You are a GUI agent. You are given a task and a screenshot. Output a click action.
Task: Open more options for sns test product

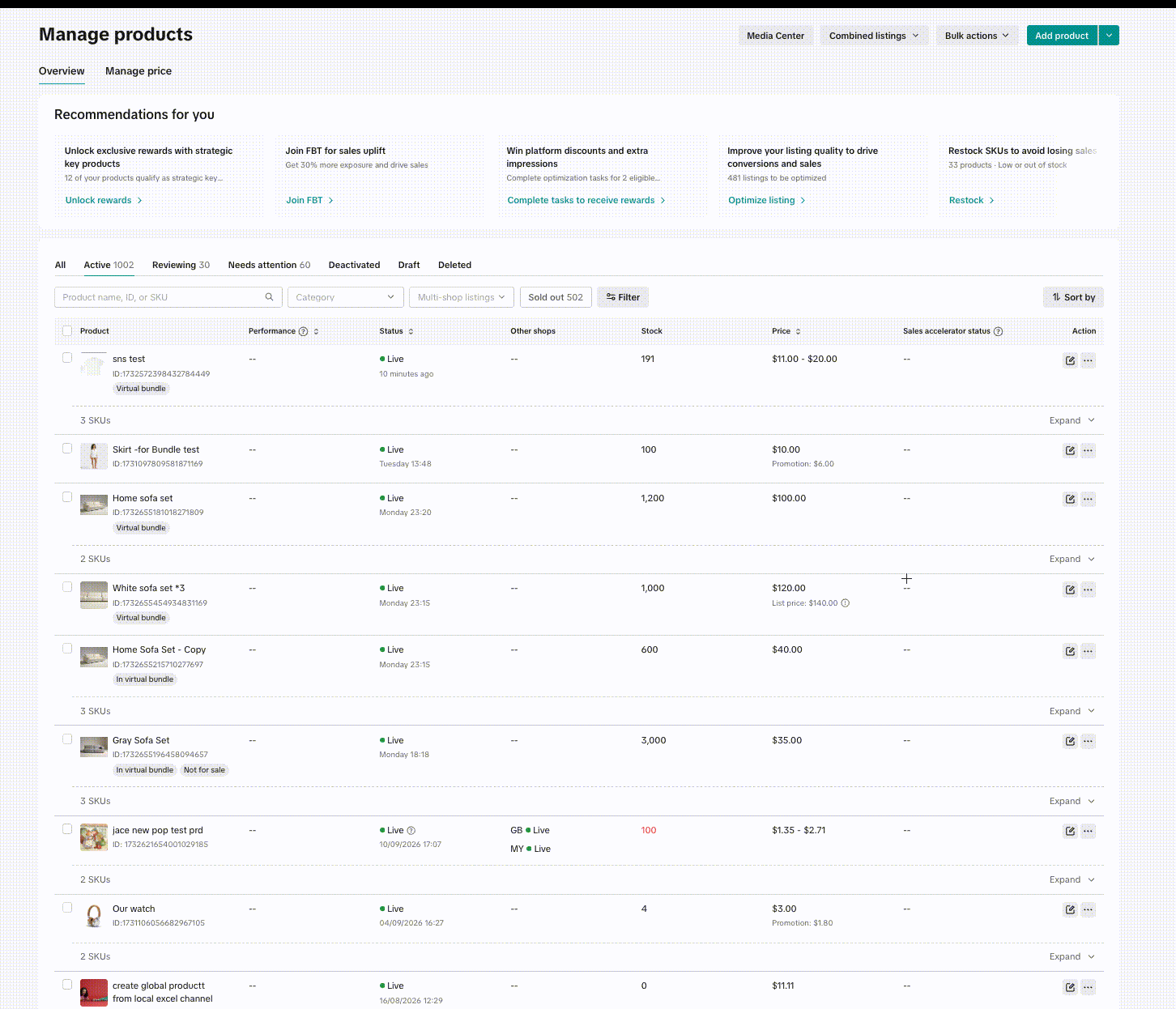tap(1088, 360)
